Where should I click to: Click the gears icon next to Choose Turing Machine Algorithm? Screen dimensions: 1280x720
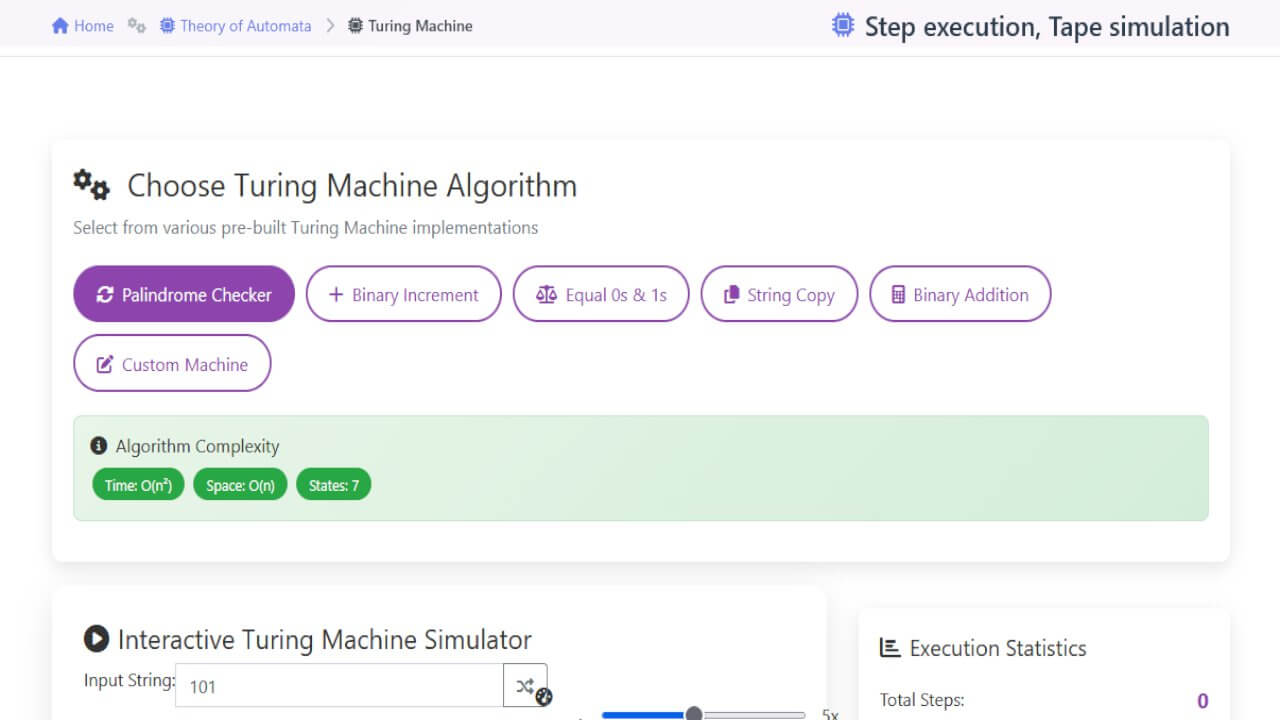tap(91, 184)
